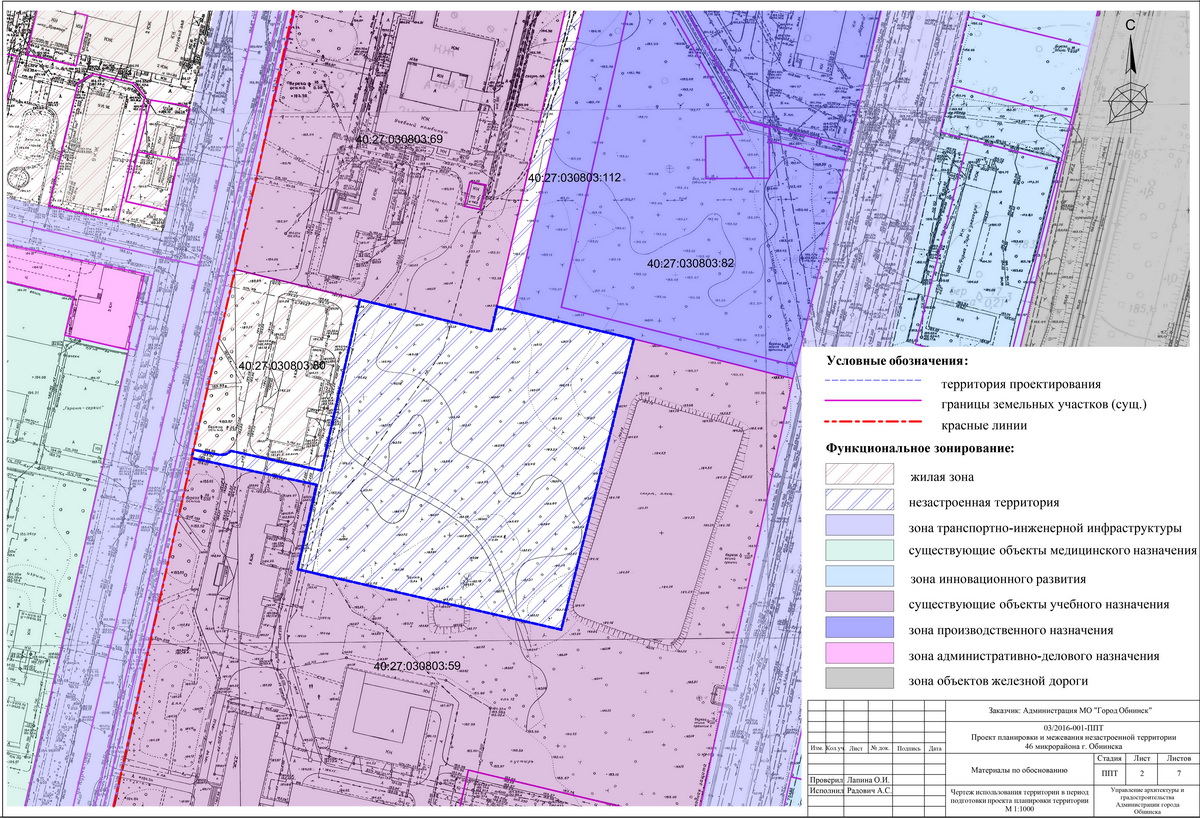Choose the pink административно-делового назначения swatch
The height and width of the screenshot is (818, 1200).
pos(858,657)
